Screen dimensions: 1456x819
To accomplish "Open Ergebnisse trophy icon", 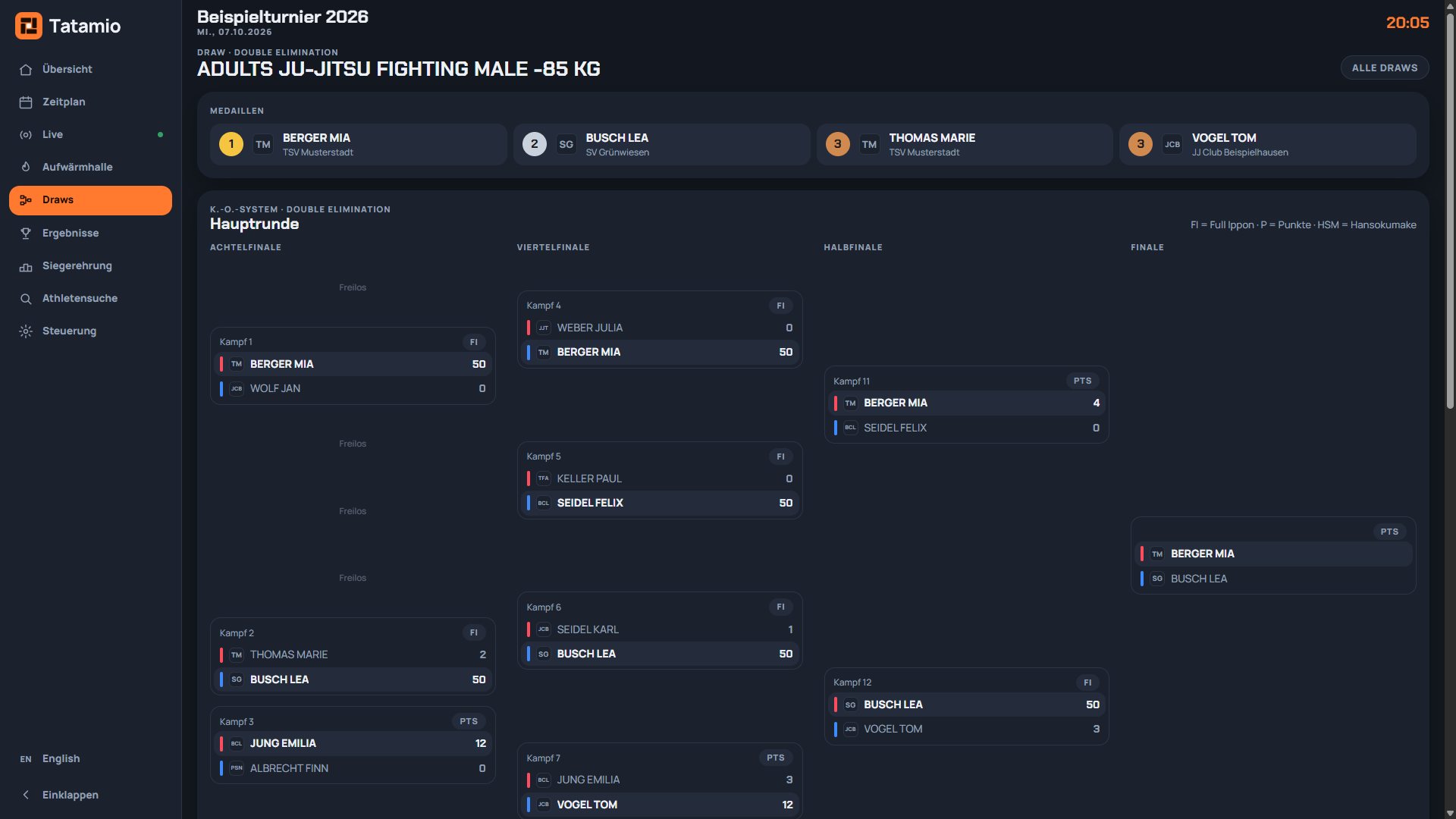I will pyautogui.click(x=26, y=234).
